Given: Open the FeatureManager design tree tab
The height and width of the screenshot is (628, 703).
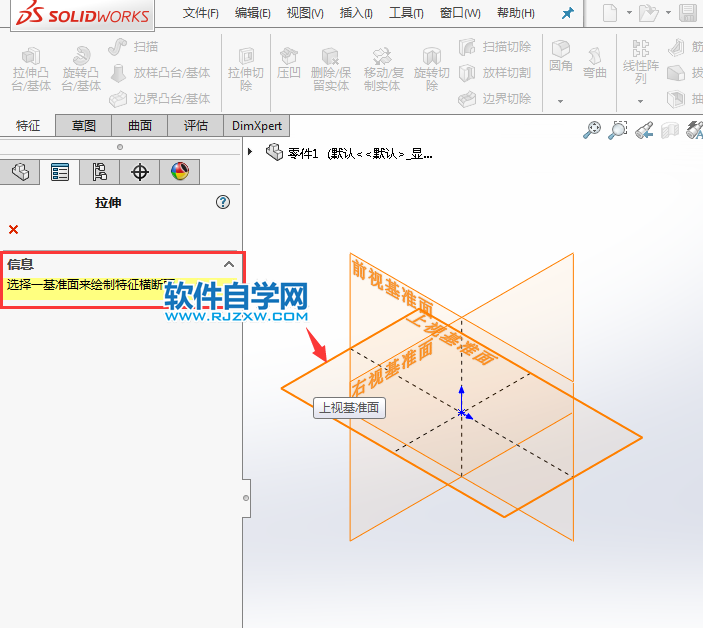Looking at the screenshot, I should (20, 172).
